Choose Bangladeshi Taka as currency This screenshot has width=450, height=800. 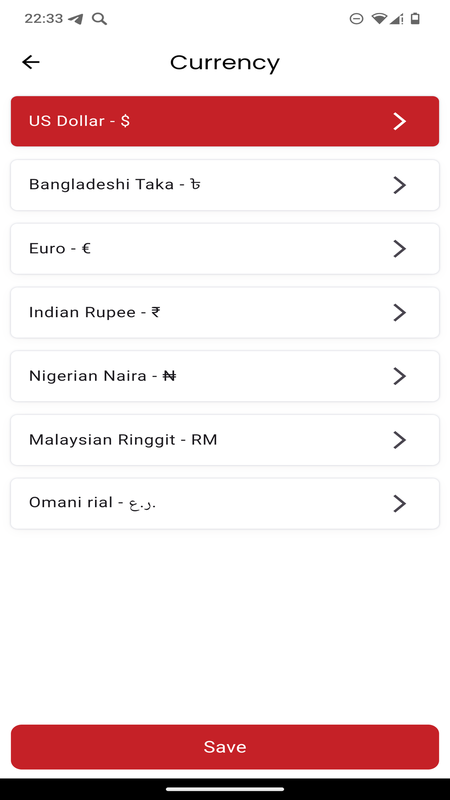(x=225, y=185)
